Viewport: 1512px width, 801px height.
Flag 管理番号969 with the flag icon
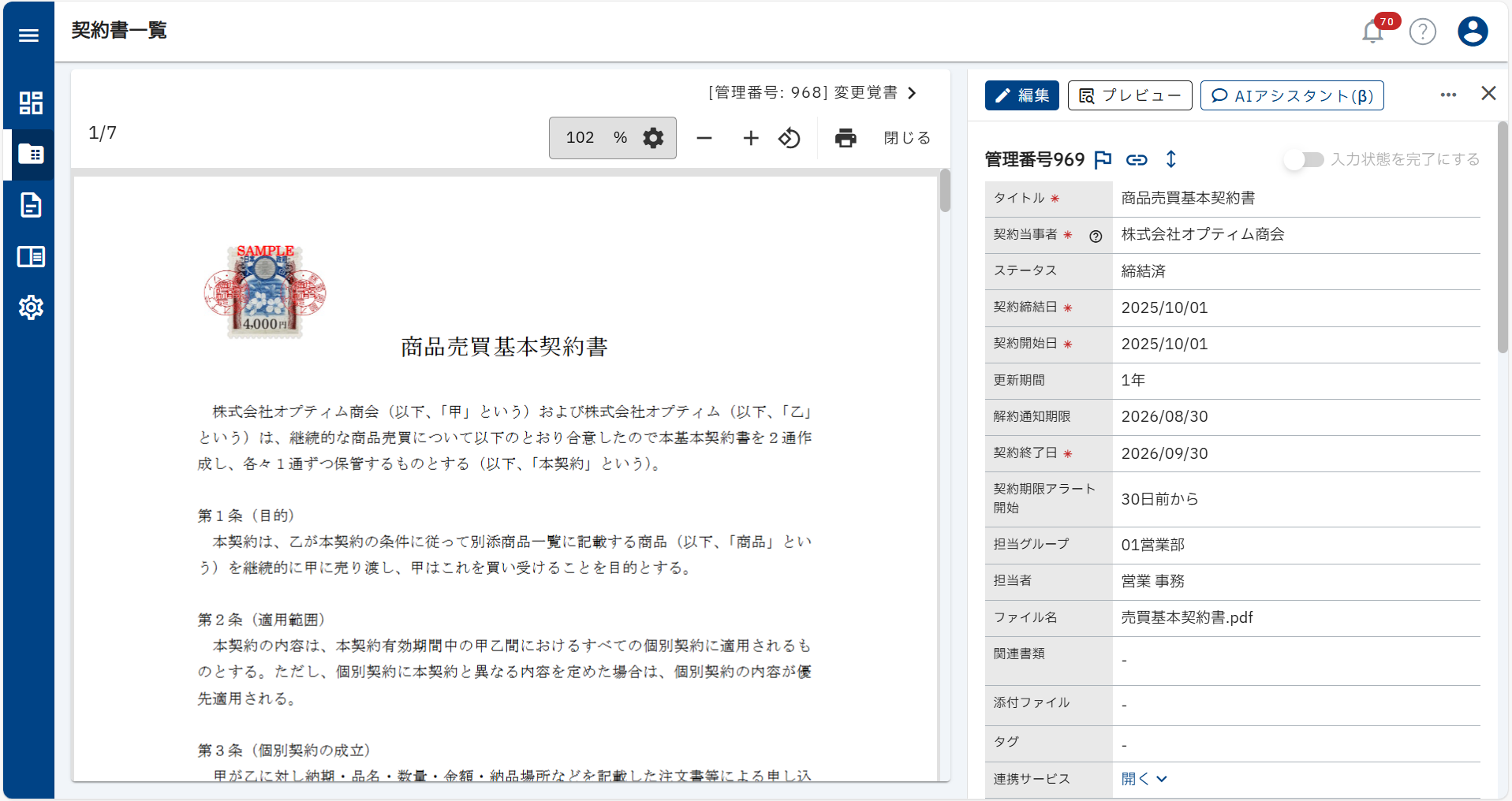[x=1102, y=159]
